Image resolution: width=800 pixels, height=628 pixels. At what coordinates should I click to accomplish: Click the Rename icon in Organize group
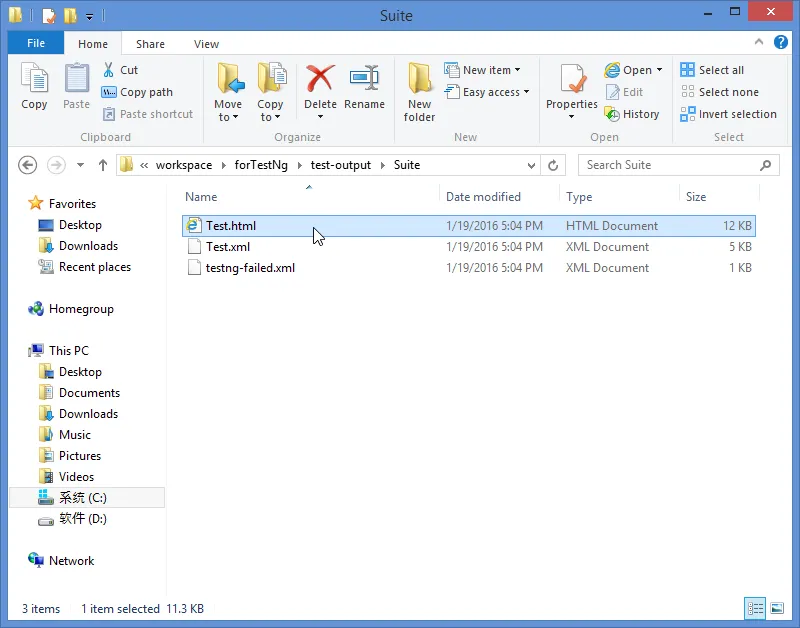(364, 79)
